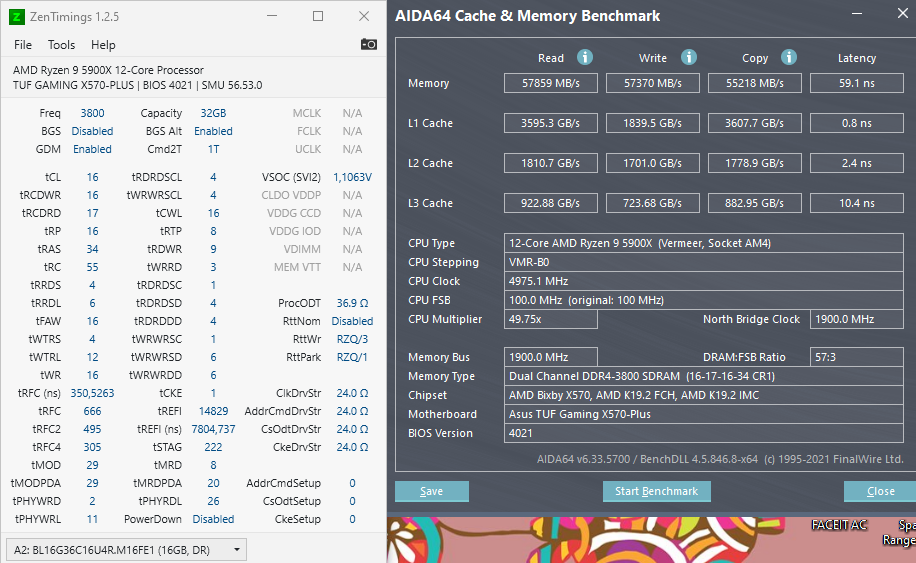916x563 pixels.
Task: Click BIOS Version value 4021
Action: 704,433
